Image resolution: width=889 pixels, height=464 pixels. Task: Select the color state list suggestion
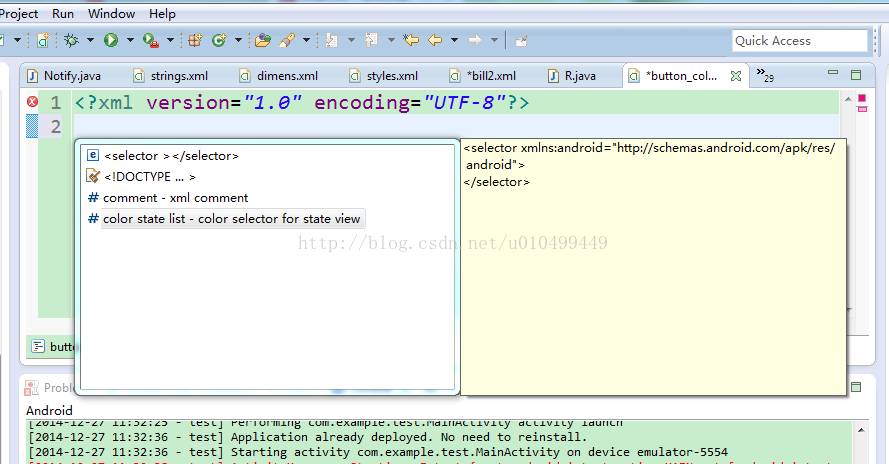(266, 218)
